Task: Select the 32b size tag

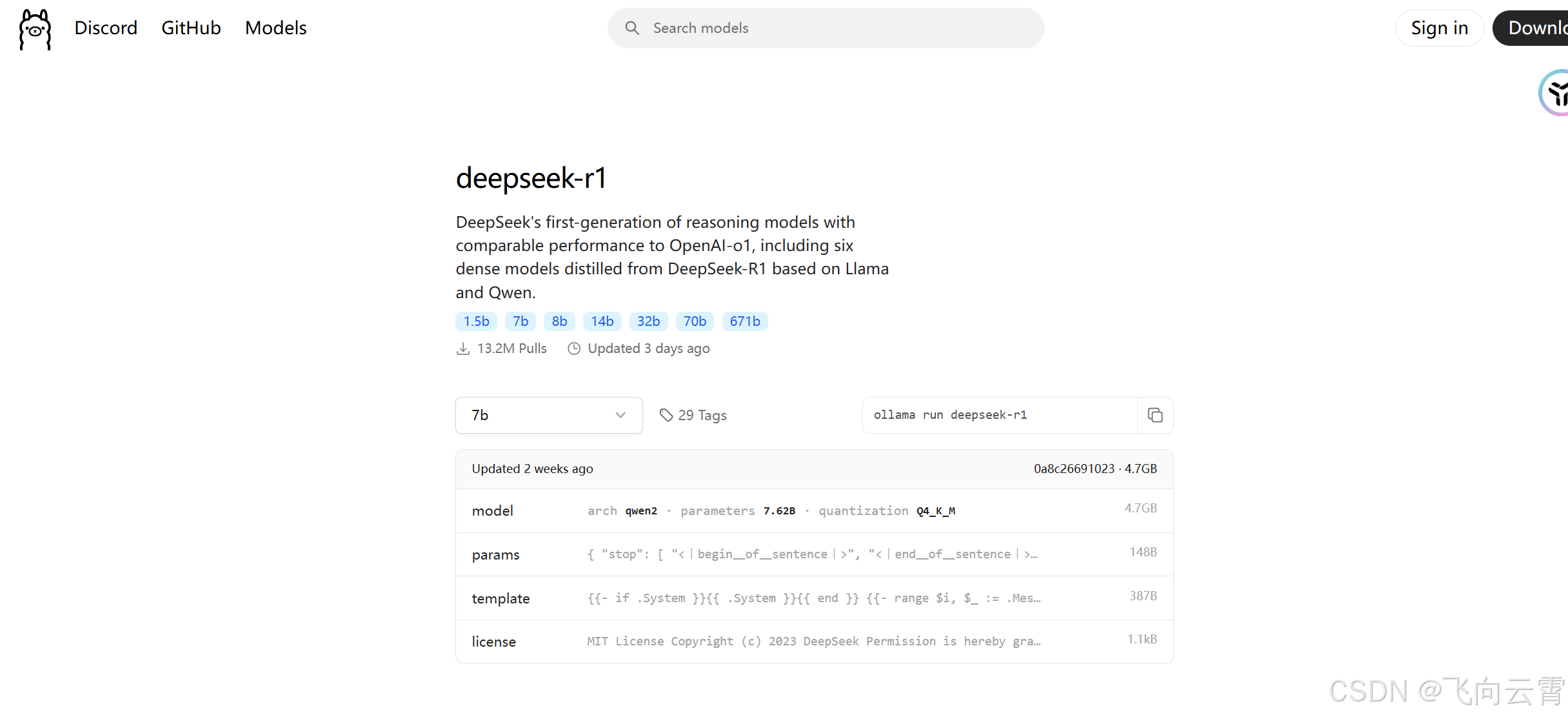Action: point(648,321)
